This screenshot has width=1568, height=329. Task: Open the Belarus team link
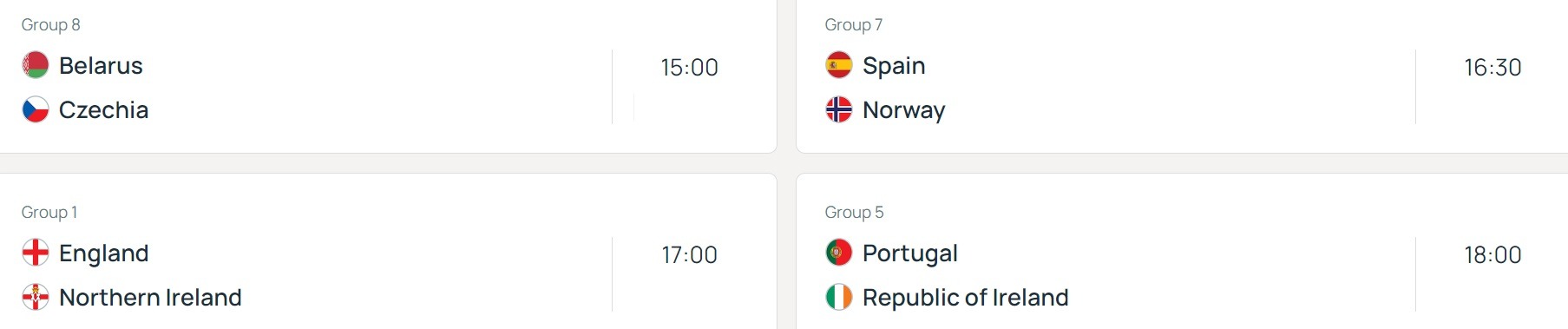click(101, 66)
